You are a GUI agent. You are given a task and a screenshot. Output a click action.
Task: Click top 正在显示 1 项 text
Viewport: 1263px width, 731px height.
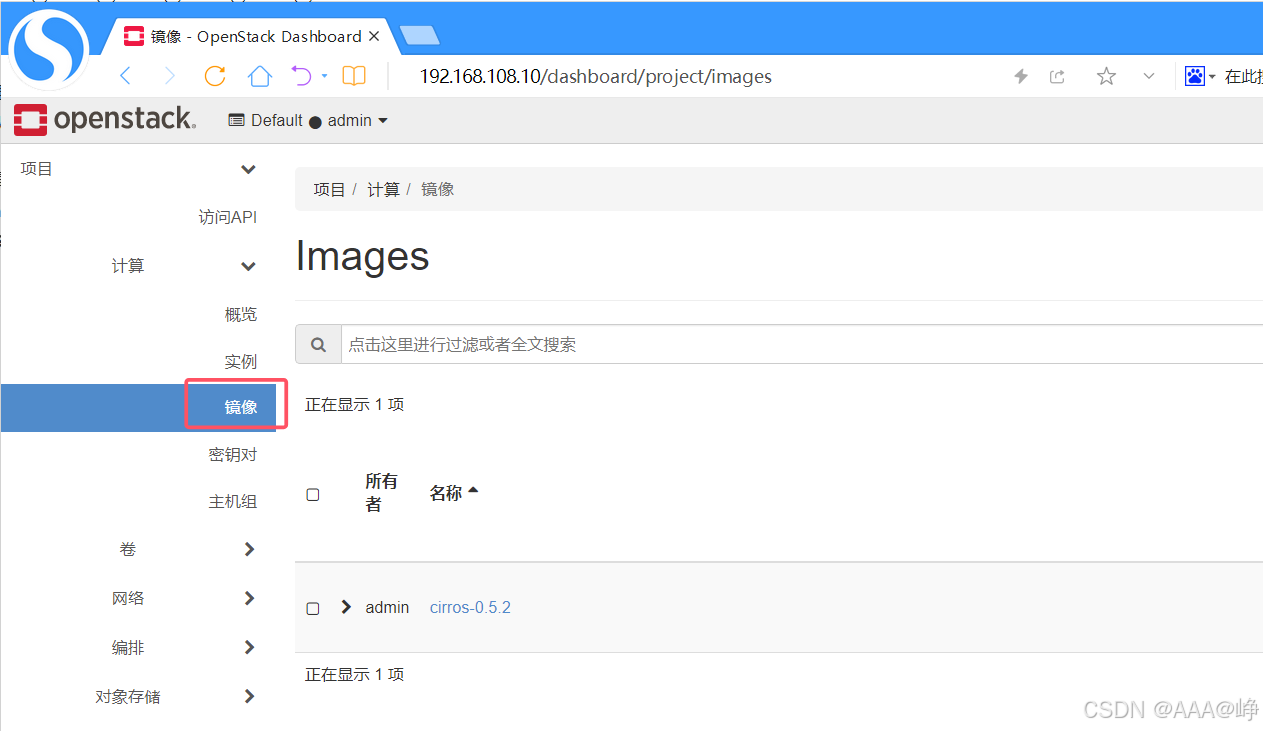355,404
